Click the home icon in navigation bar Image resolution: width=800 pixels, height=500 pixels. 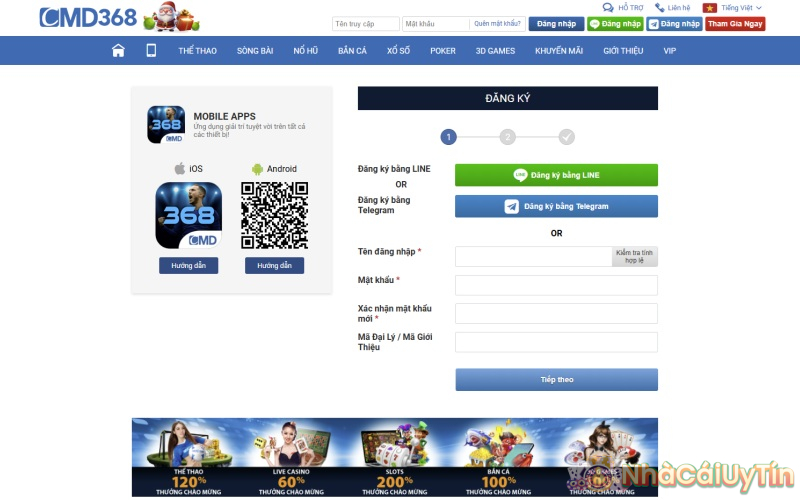coord(118,51)
